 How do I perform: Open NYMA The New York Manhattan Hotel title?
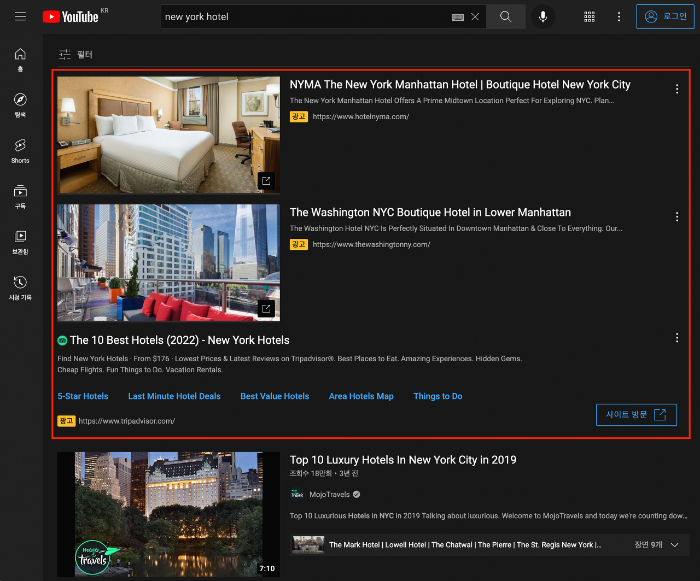click(x=460, y=84)
